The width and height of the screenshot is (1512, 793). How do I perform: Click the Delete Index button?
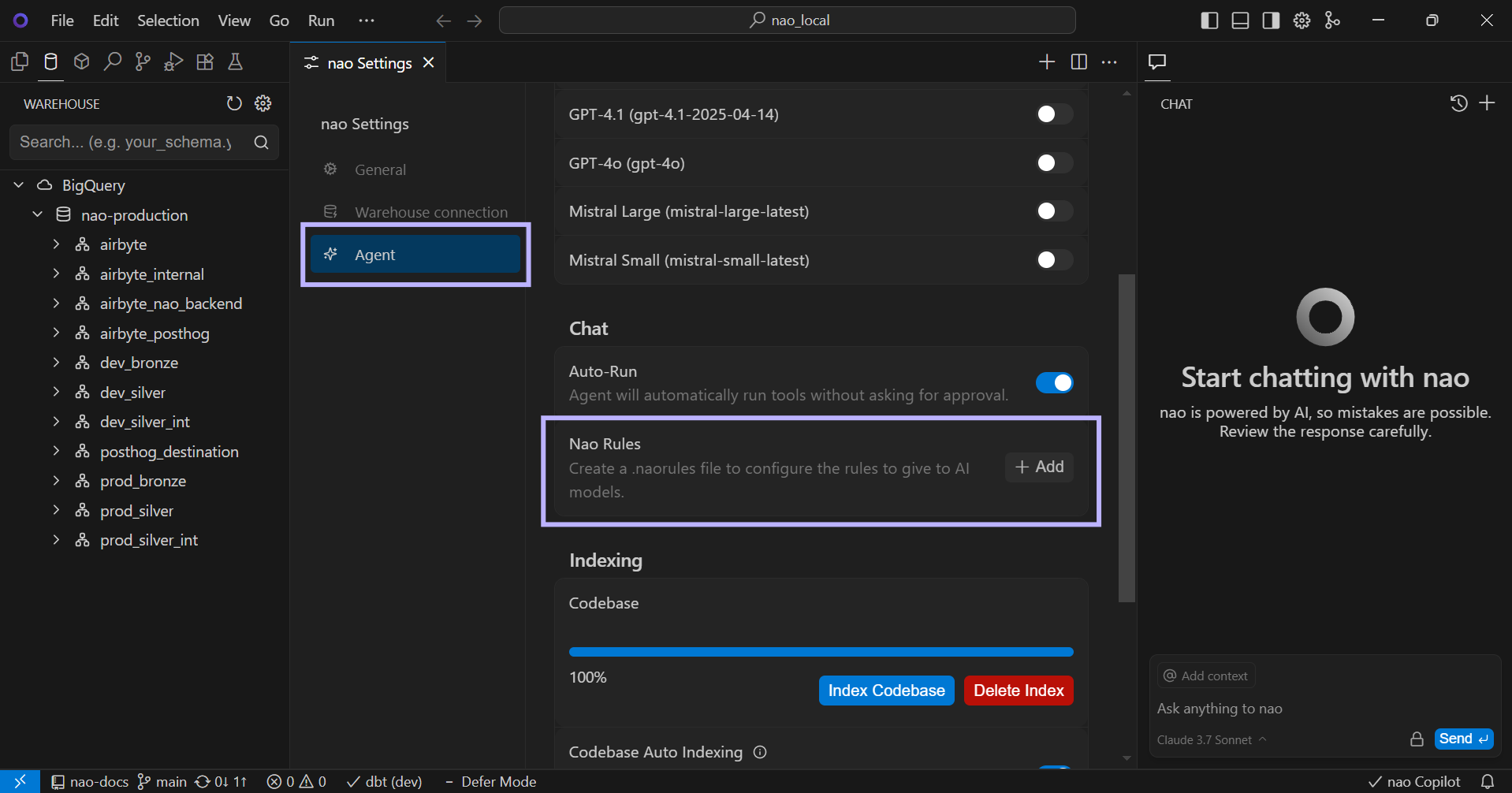tap(1018, 691)
